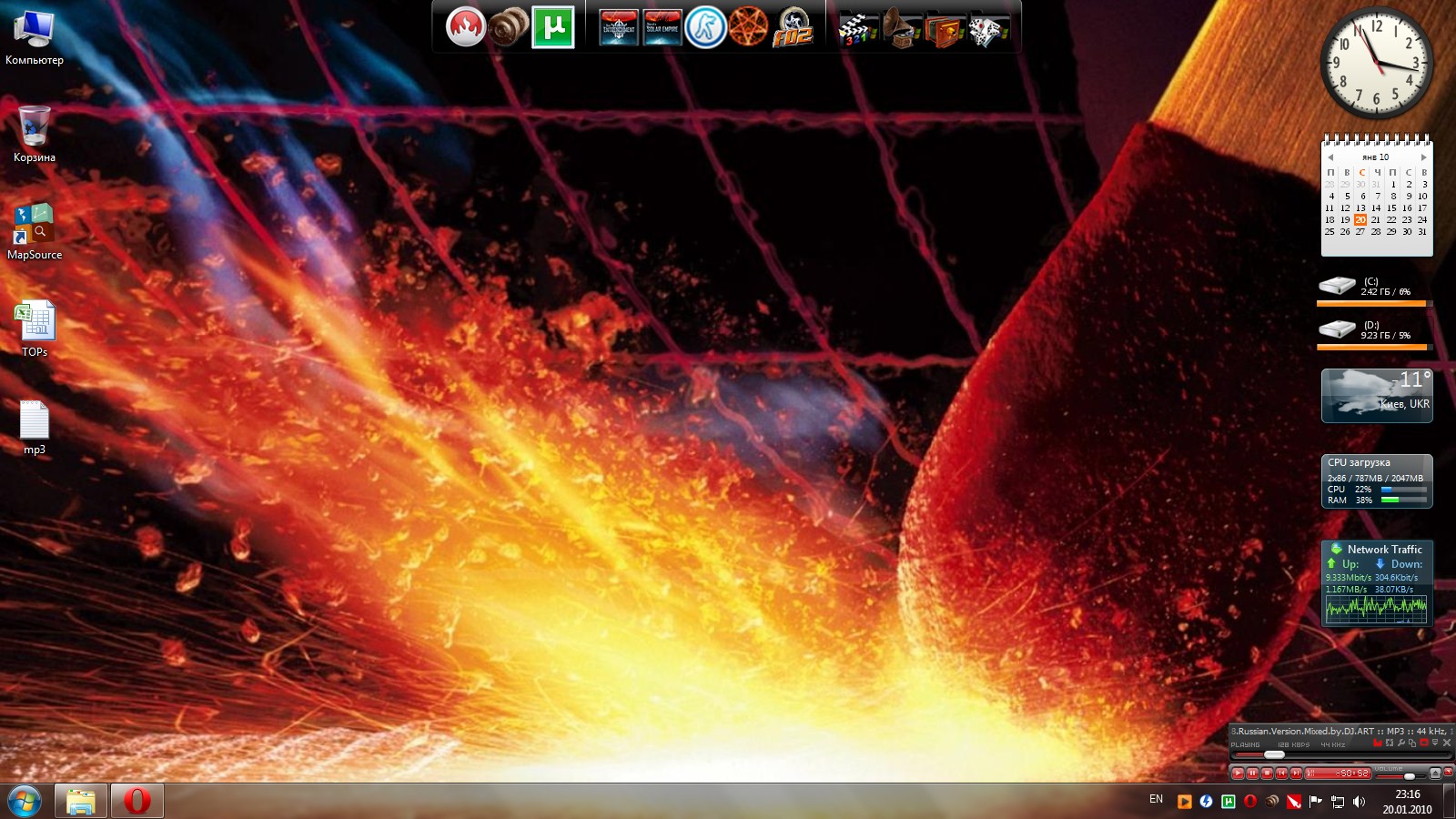
Task: Open player settings wrench icon
Action: click(1401, 743)
